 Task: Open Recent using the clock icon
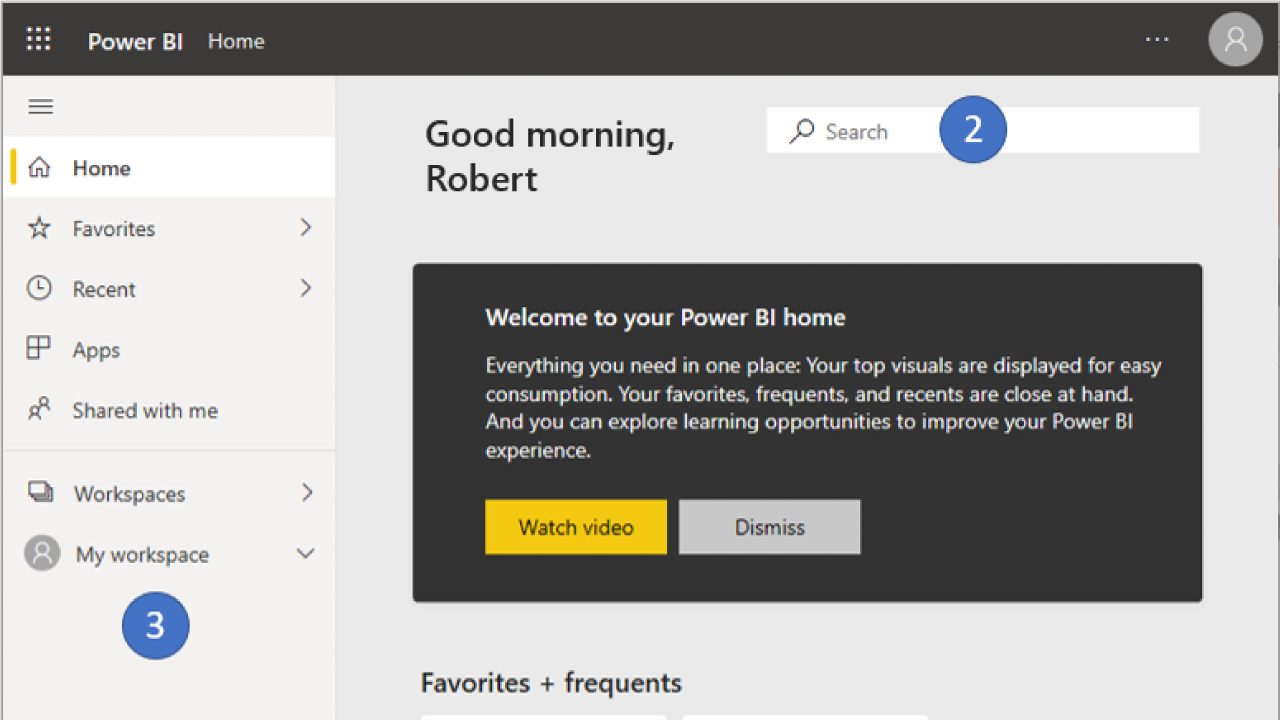[x=40, y=288]
